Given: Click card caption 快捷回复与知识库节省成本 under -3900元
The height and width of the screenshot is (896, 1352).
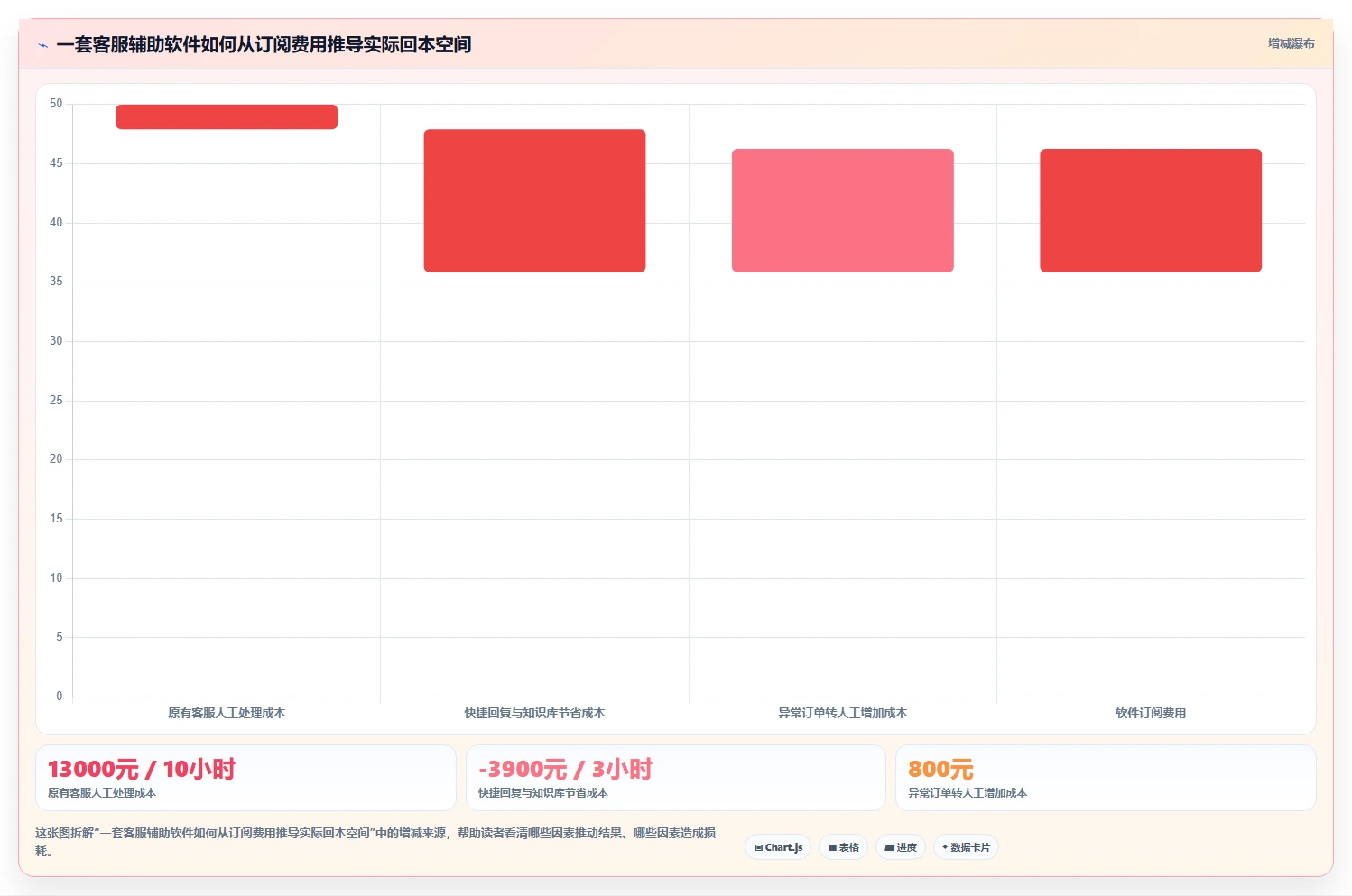Looking at the screenshot, I should click(x=543, y=793).
